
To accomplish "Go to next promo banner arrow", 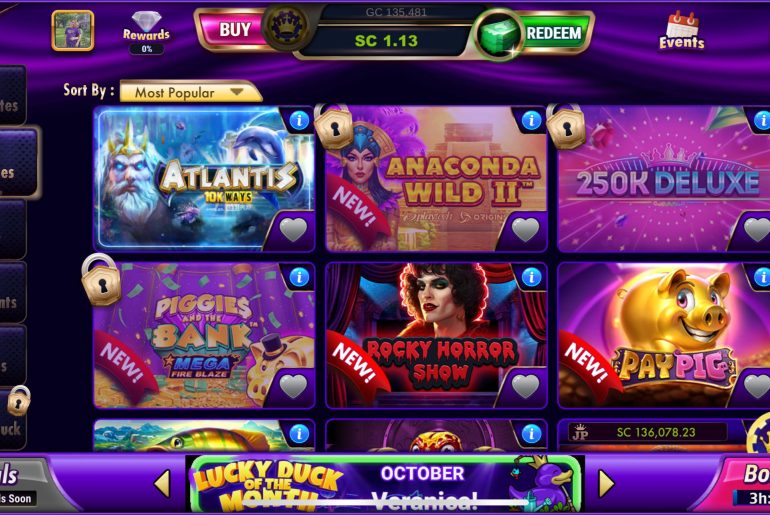I will click(x=606, y=484).
